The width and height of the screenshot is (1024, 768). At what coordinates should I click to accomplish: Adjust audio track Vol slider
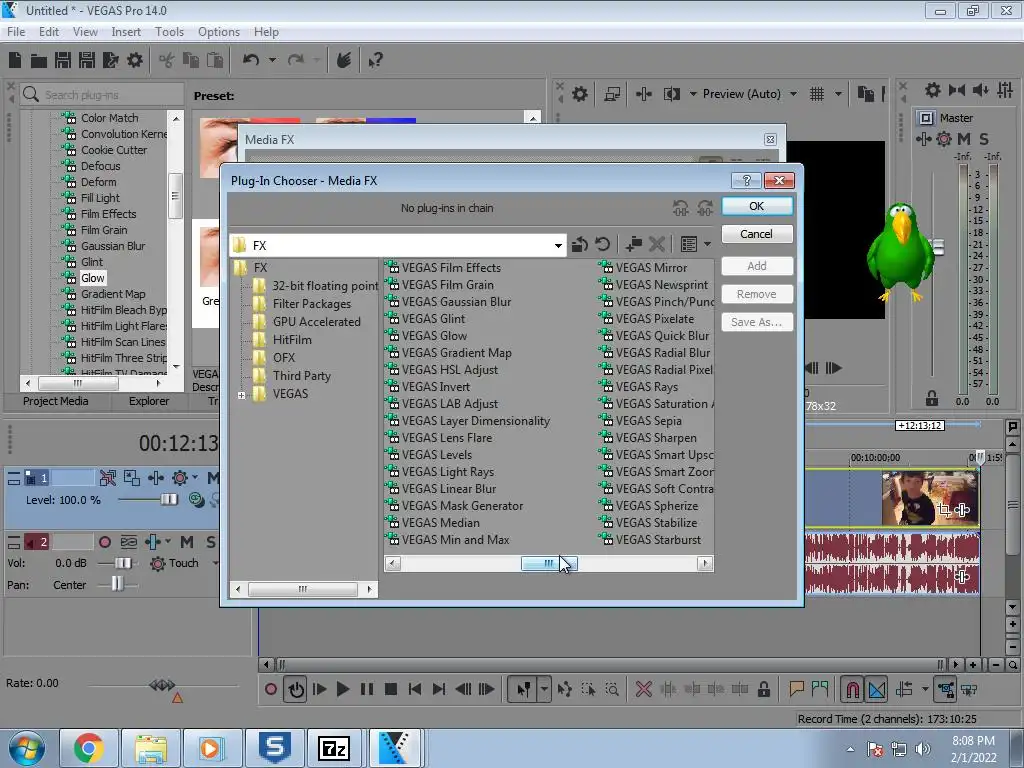pos(123,563)
